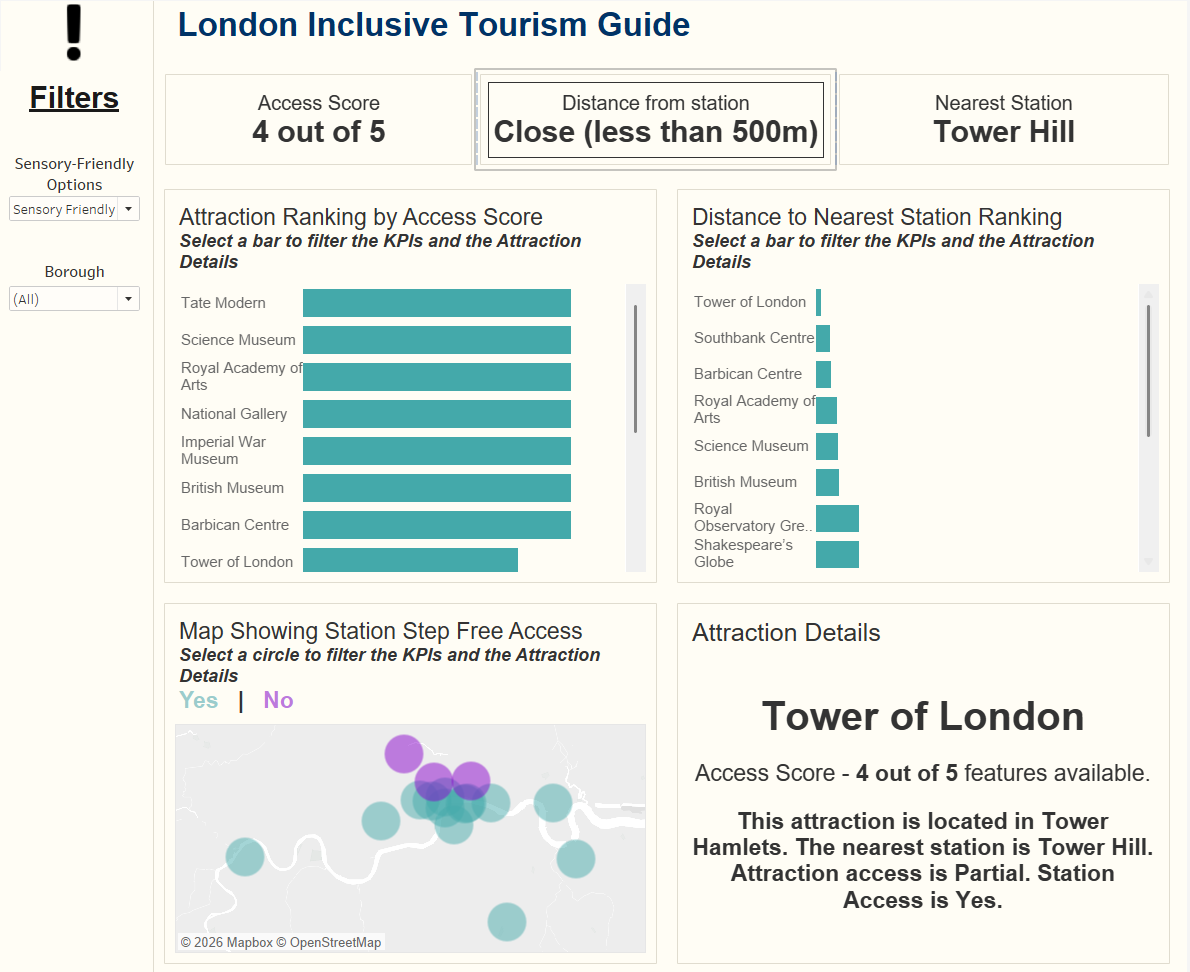Open the OpenStreetMap attribution link
The height and width of the screenshot is (972, 1190).
(x=335, y=942)
